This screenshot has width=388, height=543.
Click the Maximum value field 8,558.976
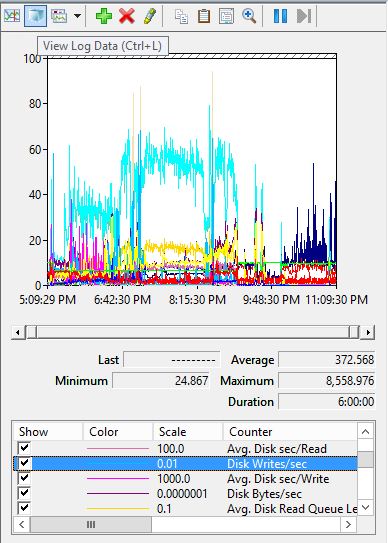pyautogui.click(x=326, y=381)
